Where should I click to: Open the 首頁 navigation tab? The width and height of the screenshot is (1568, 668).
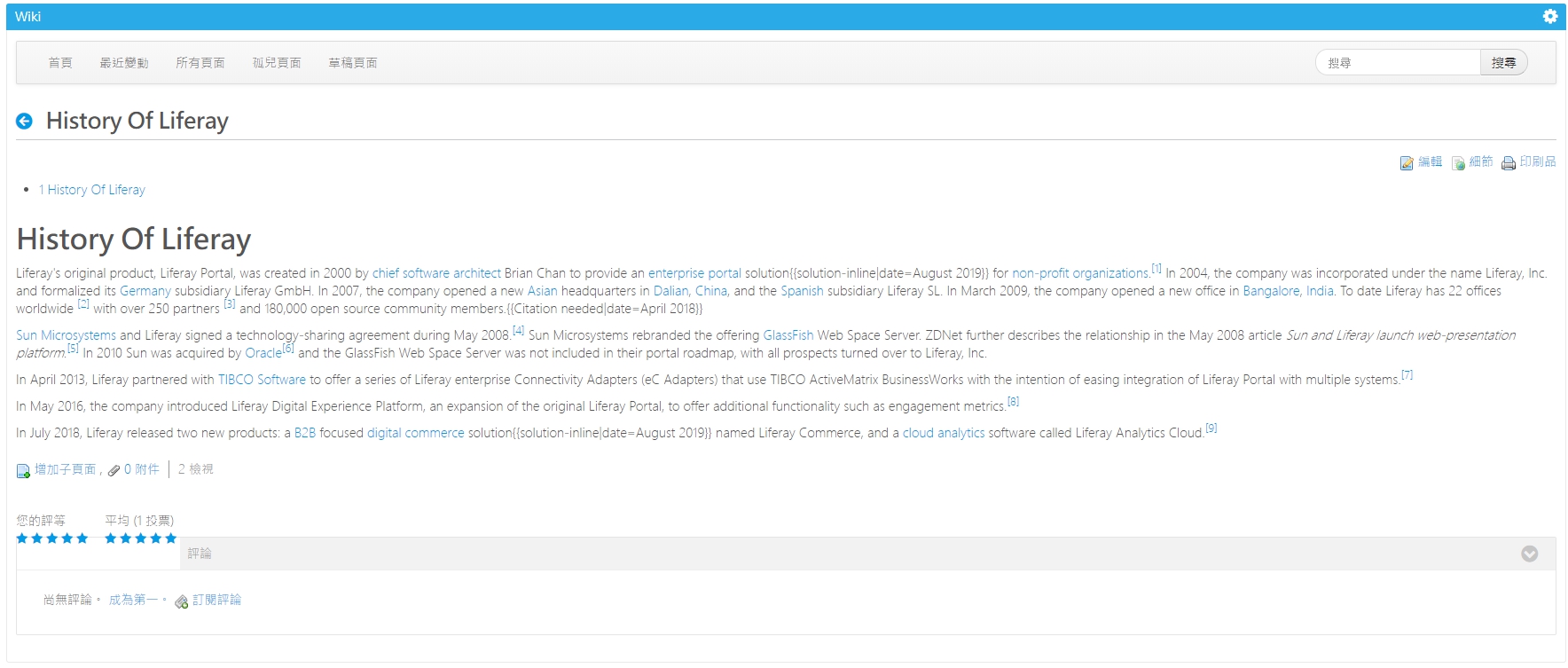[60, 63]
